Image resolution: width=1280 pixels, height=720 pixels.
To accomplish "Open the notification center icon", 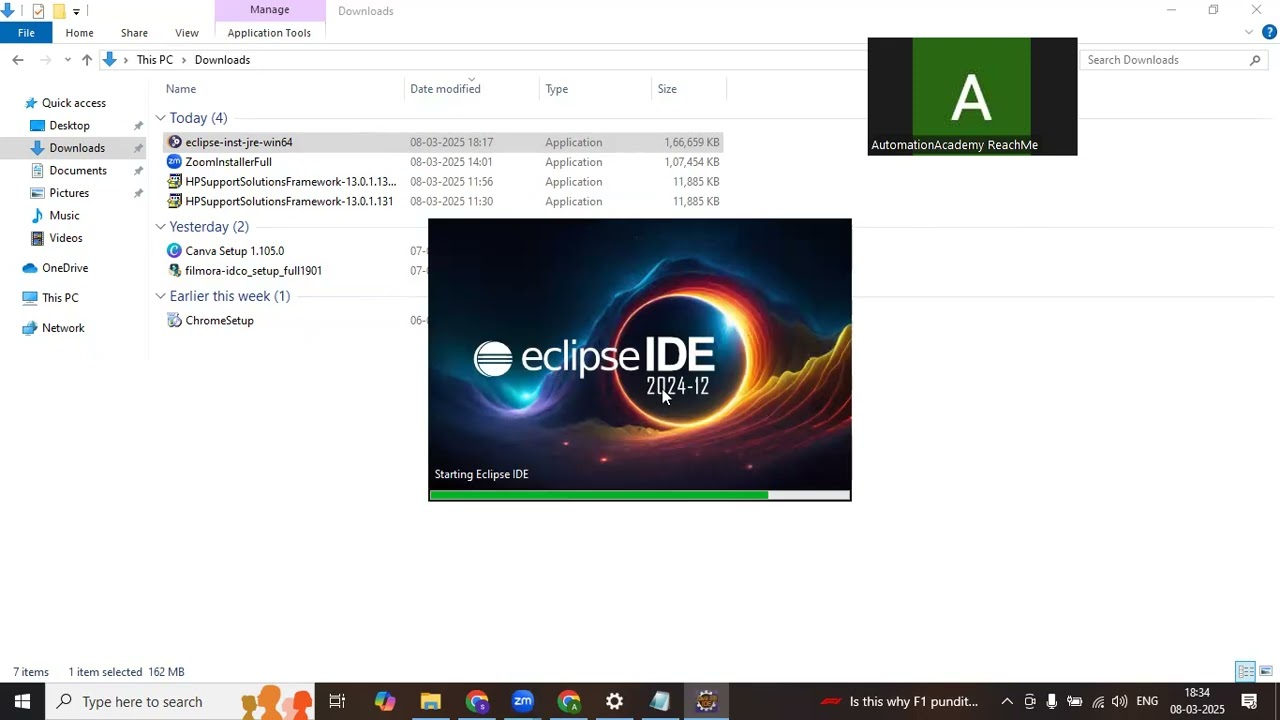I will 1249,701.
